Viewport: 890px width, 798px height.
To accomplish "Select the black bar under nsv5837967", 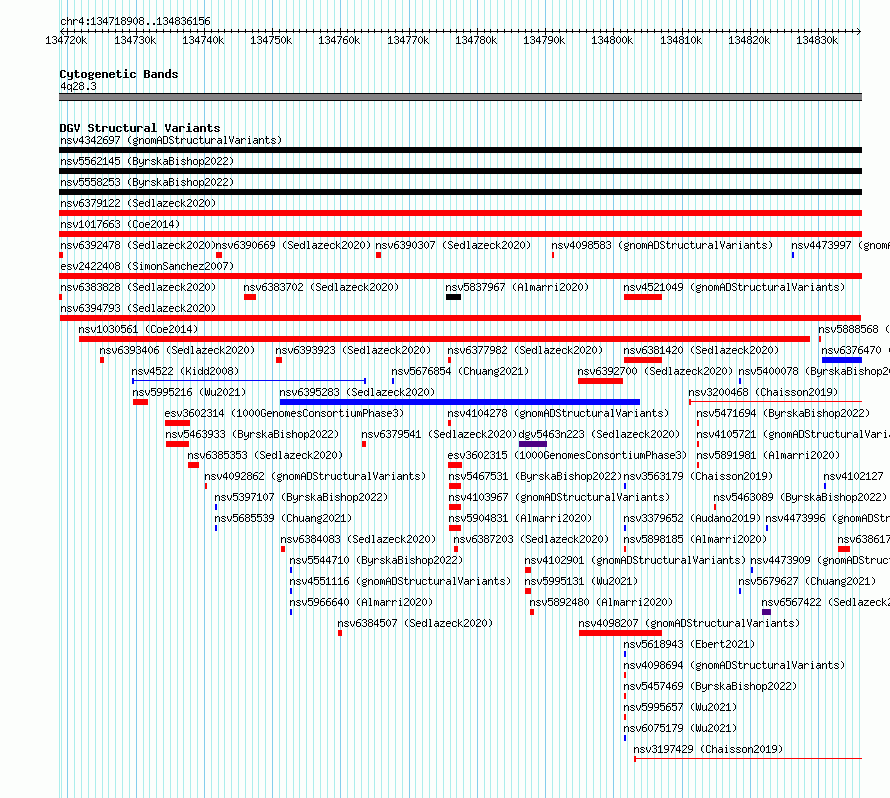I will coord(454,297).
